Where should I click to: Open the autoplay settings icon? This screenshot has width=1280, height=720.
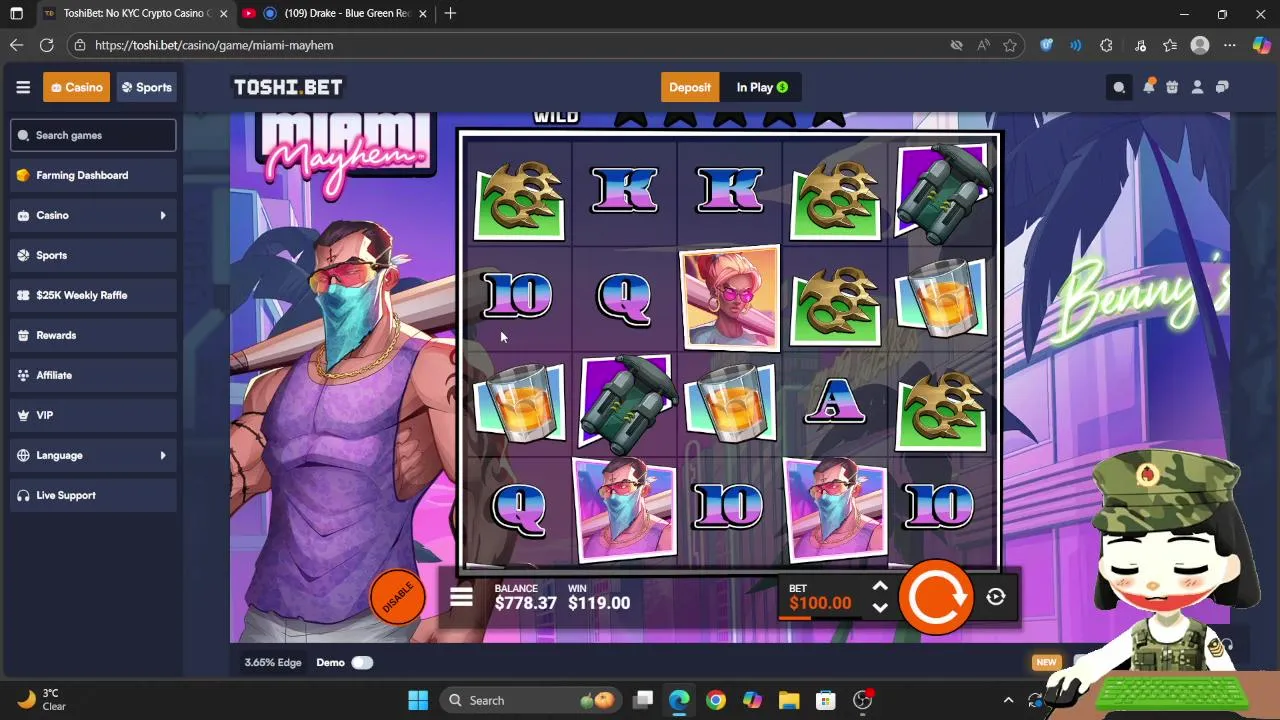pyautogui.click(x=995, y=597)
